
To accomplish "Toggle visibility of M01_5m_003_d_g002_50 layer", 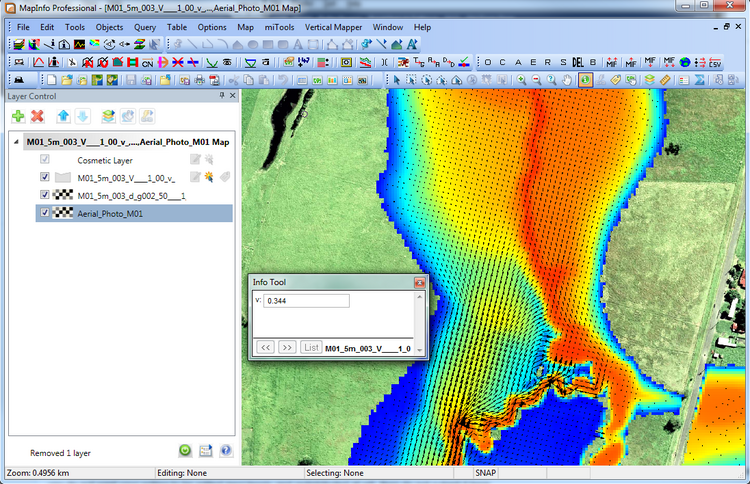I will coord(44,195).
